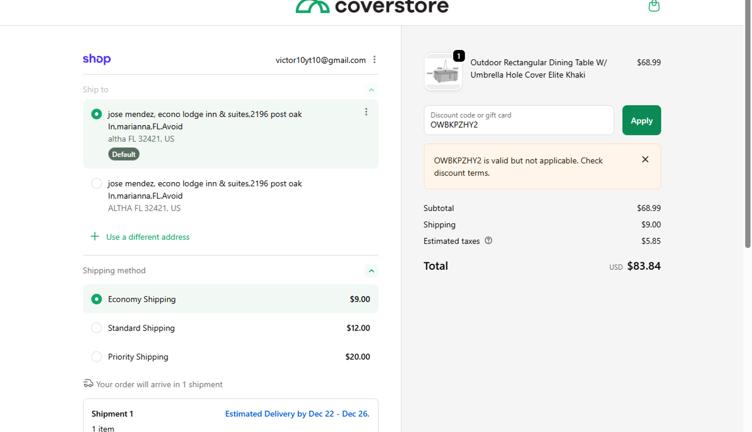The height and width of the screenshot is (432, 752).
Task: Click the email victor10yt10@gmail.com
Action: [320, 60]
